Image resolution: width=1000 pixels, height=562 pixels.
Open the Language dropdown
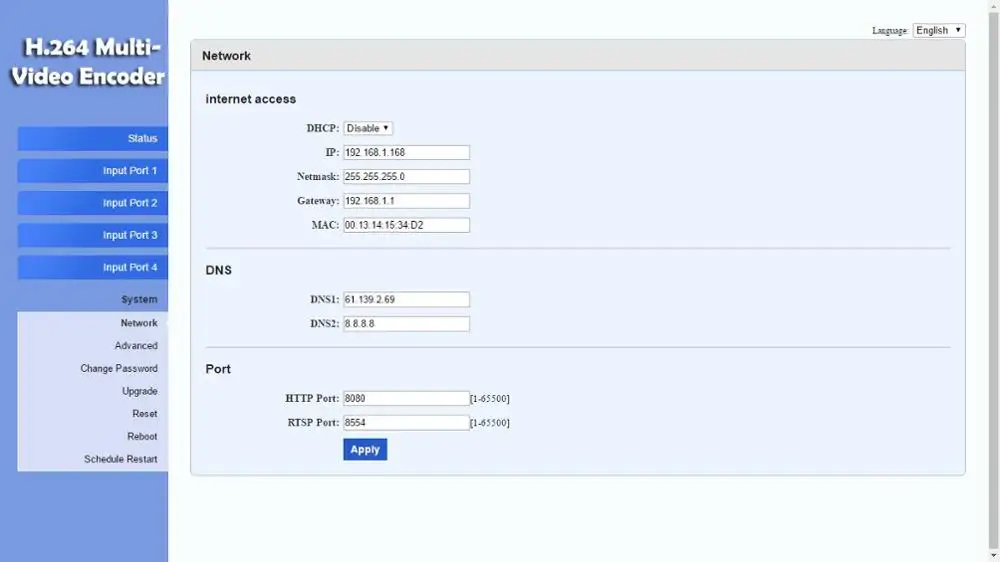(x=939, y=30)
